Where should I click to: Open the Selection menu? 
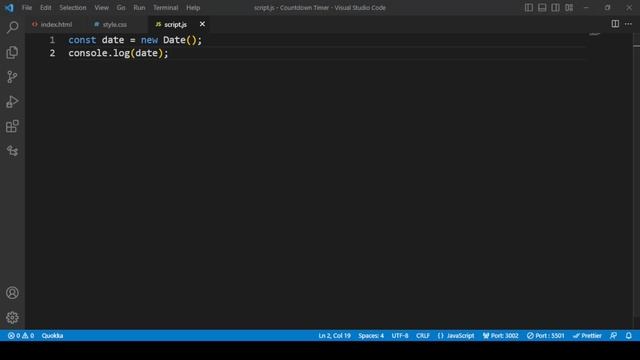(x=73, y=8)
